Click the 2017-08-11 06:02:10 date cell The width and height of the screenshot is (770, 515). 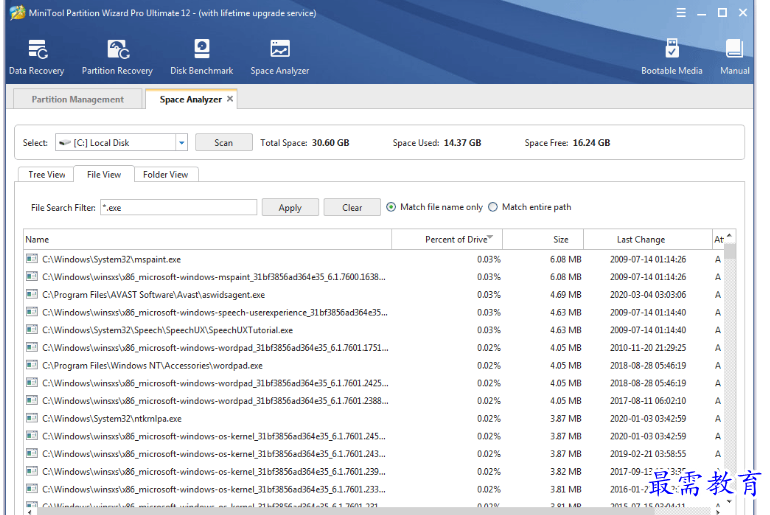[648, 401]
